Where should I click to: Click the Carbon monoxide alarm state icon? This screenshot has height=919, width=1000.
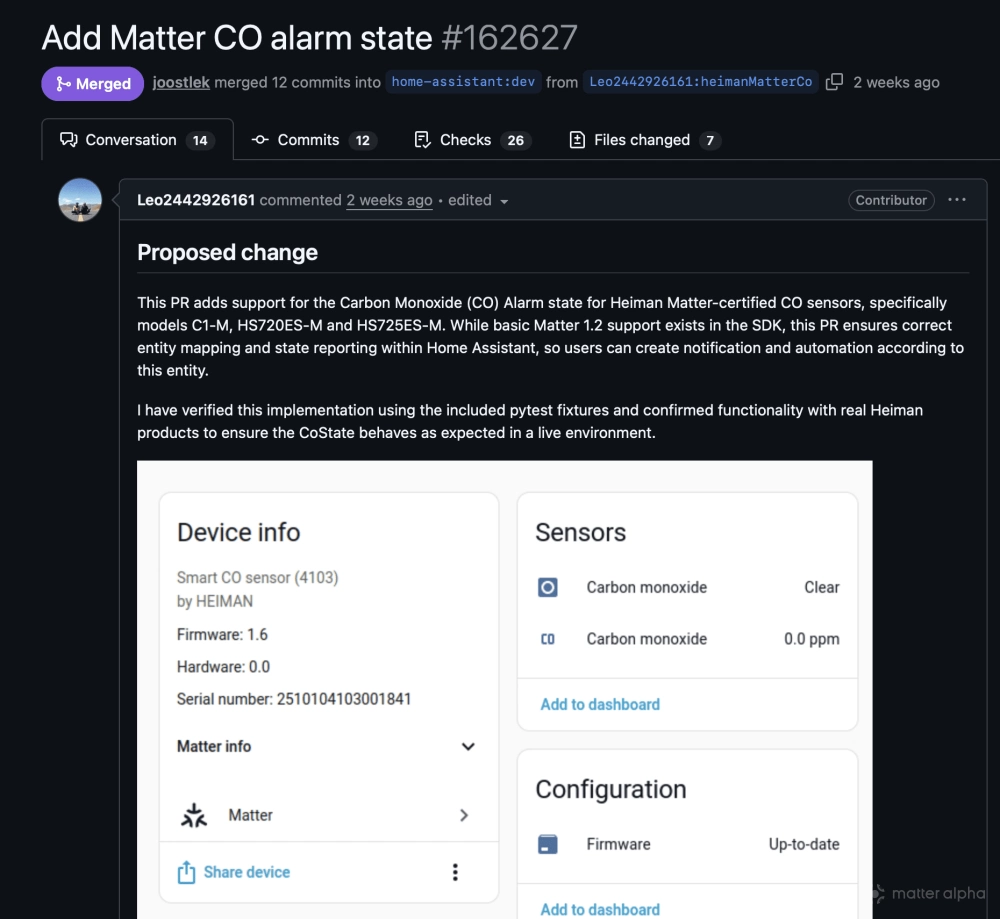[x=548, y=587]
